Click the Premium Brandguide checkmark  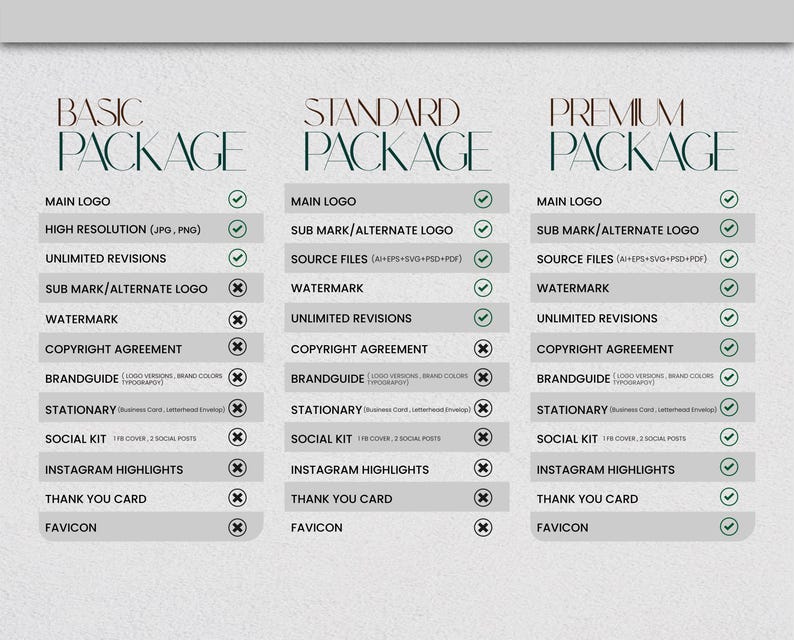pyautogui.click(x=729, y=377)
